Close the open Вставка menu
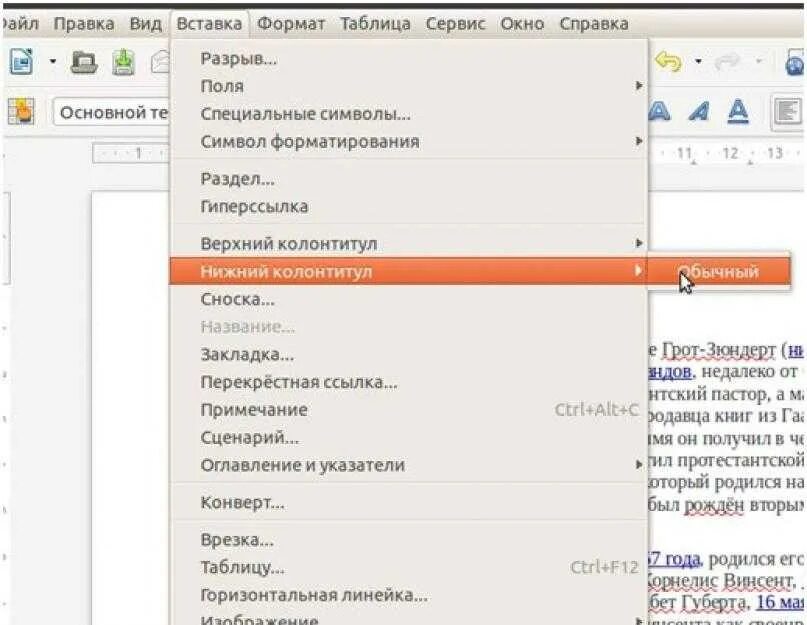 [x=209, y=24]
